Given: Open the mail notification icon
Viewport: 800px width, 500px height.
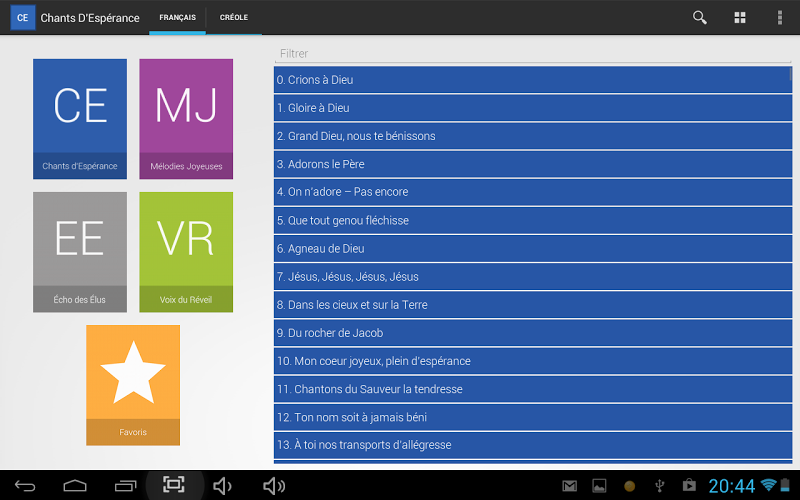Looking at the screenshot, I should 569,486.
